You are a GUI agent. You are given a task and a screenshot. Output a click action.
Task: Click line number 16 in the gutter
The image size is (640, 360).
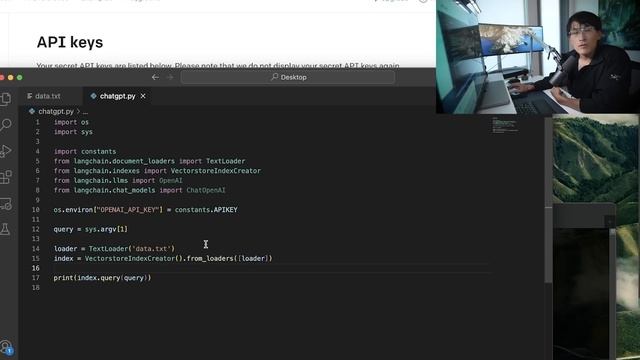pyautogui.click(x=36, y=268)
